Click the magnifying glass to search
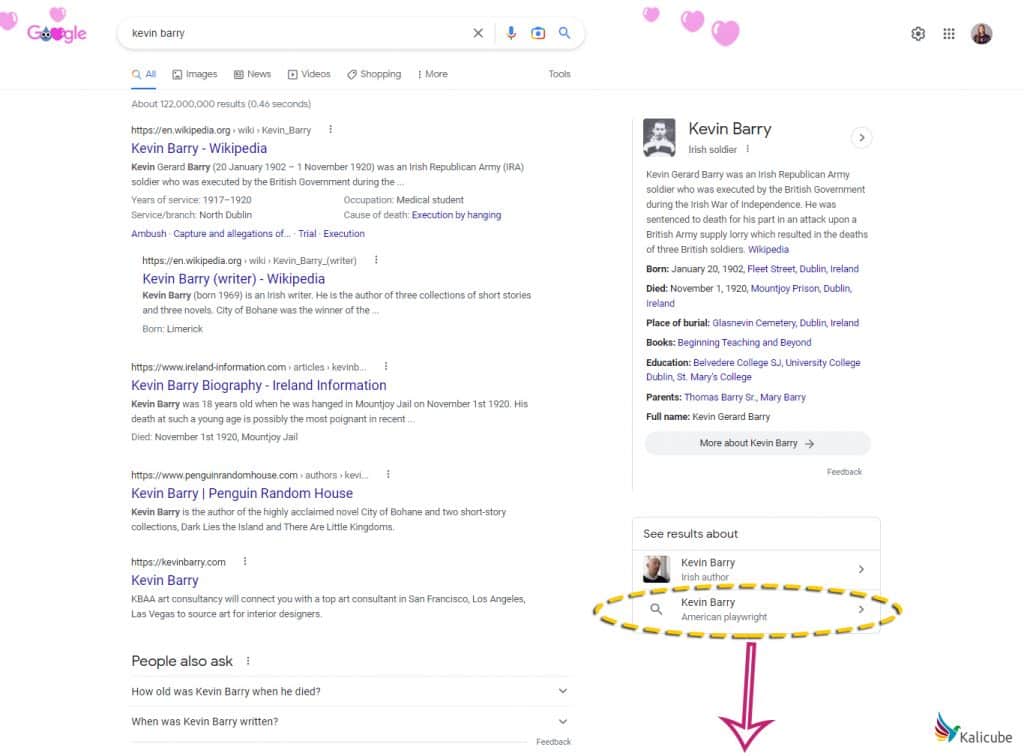This screenshot has height=756, width=1024. point(564,32)
